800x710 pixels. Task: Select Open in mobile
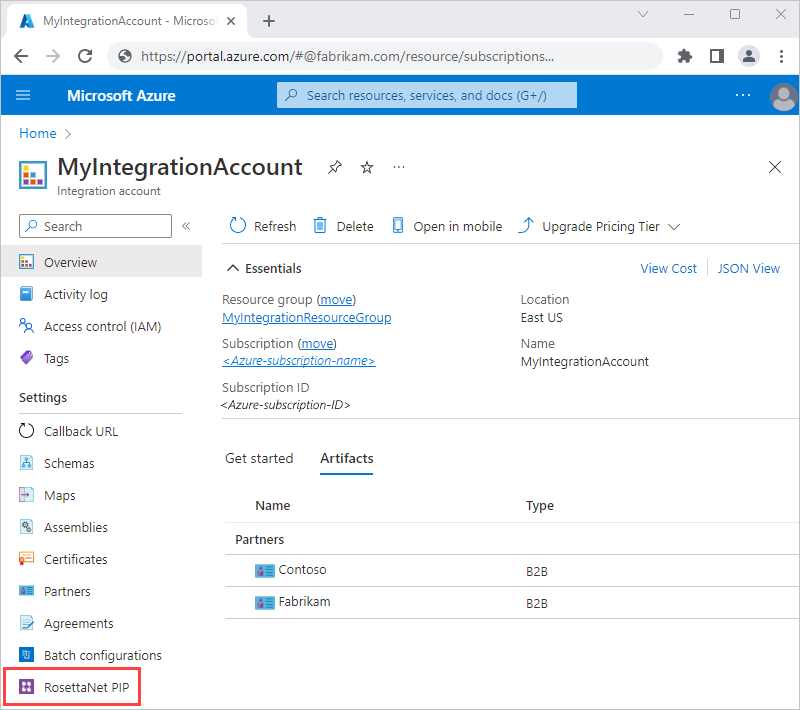[x=447, y=226]
